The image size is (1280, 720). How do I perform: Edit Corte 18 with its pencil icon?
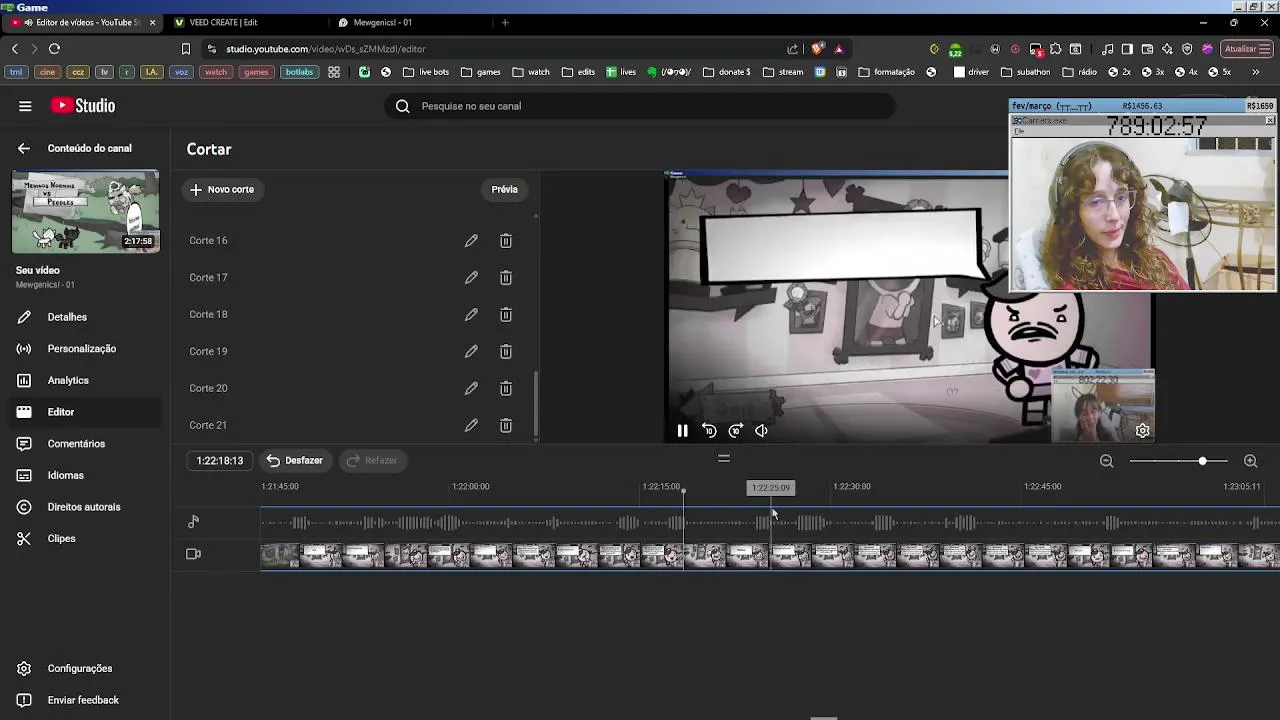pyautogui.click(x=471, y=315)
